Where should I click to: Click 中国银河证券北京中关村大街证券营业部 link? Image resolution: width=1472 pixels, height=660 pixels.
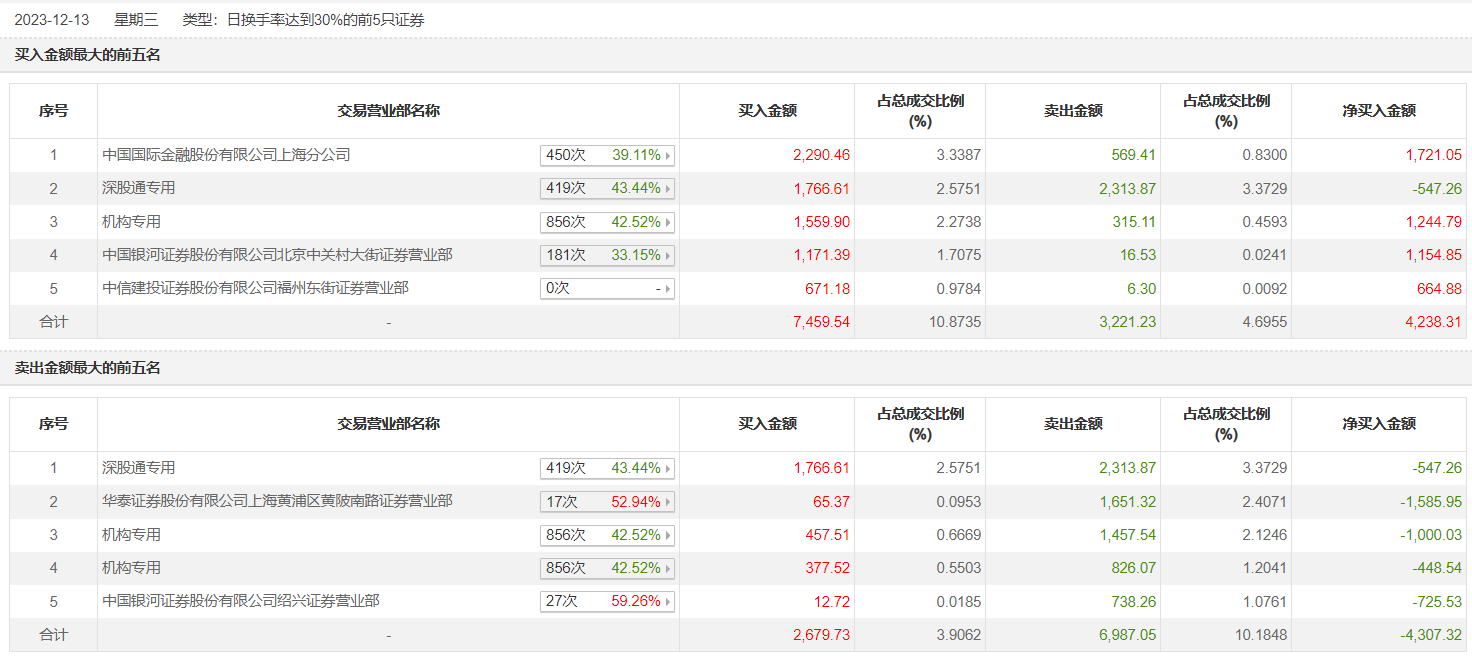277,255
